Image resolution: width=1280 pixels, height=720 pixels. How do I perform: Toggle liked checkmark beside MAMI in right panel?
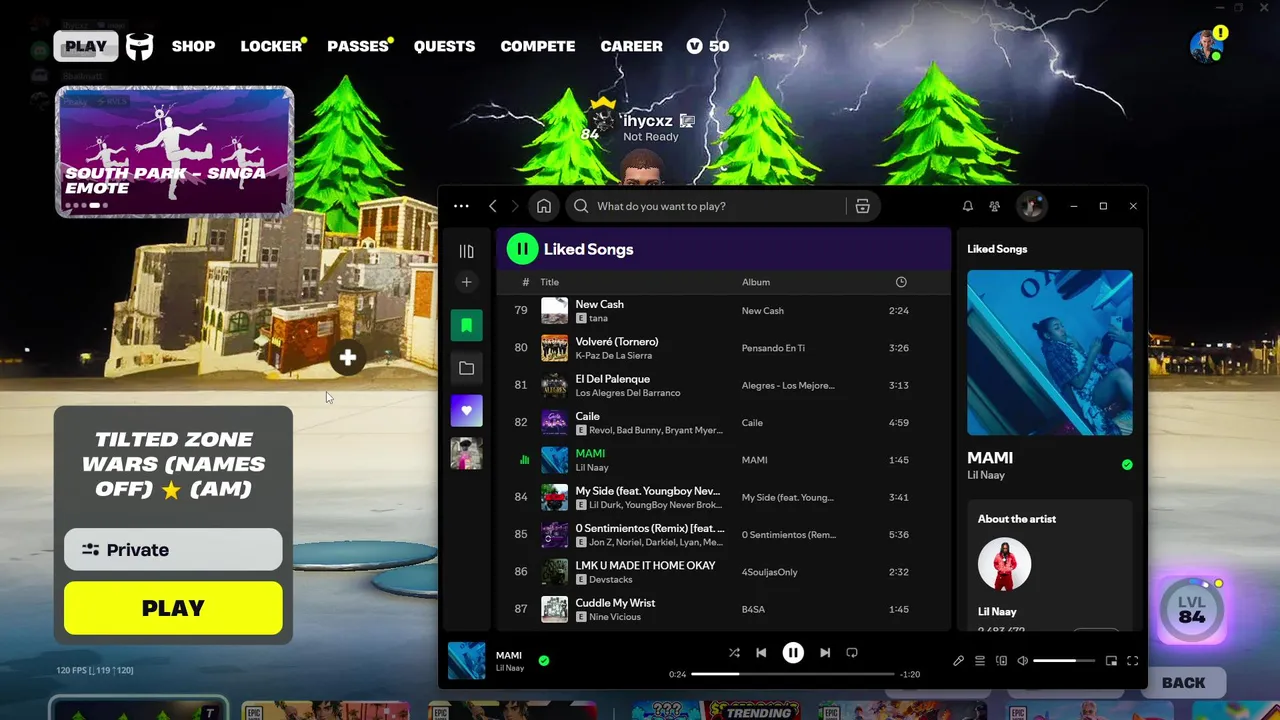tap(1127, 465)
